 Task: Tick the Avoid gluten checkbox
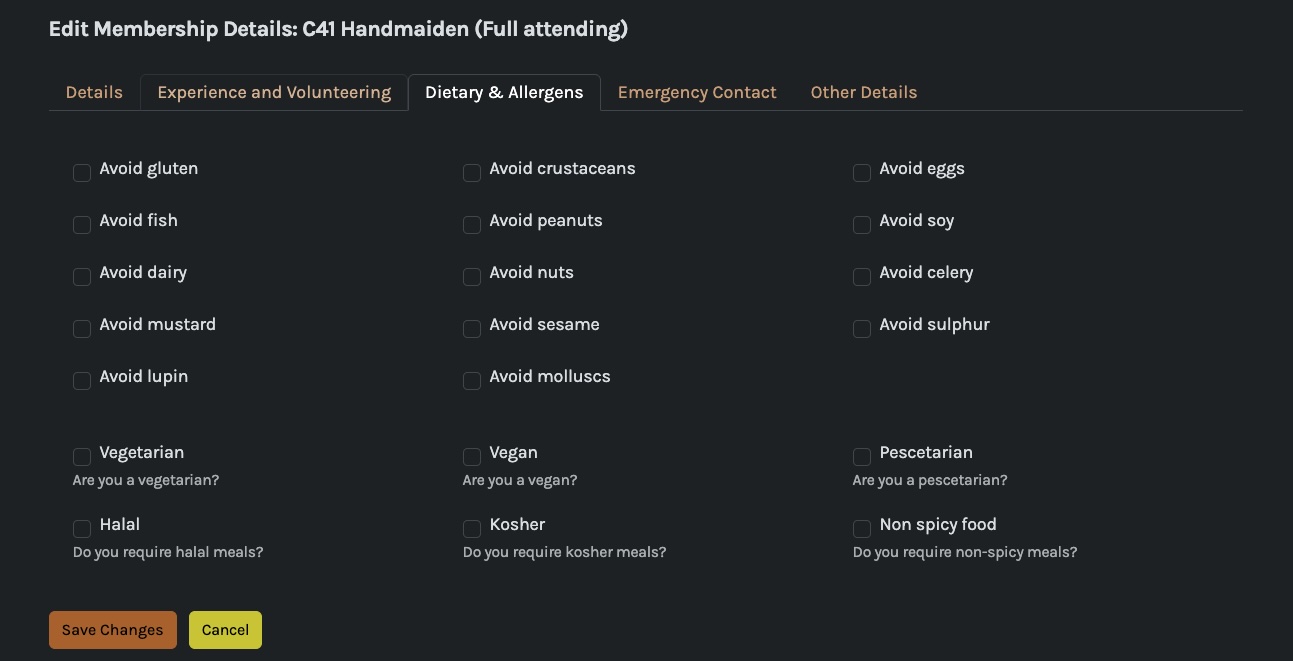pyautogui.click(x=82, y=173)
